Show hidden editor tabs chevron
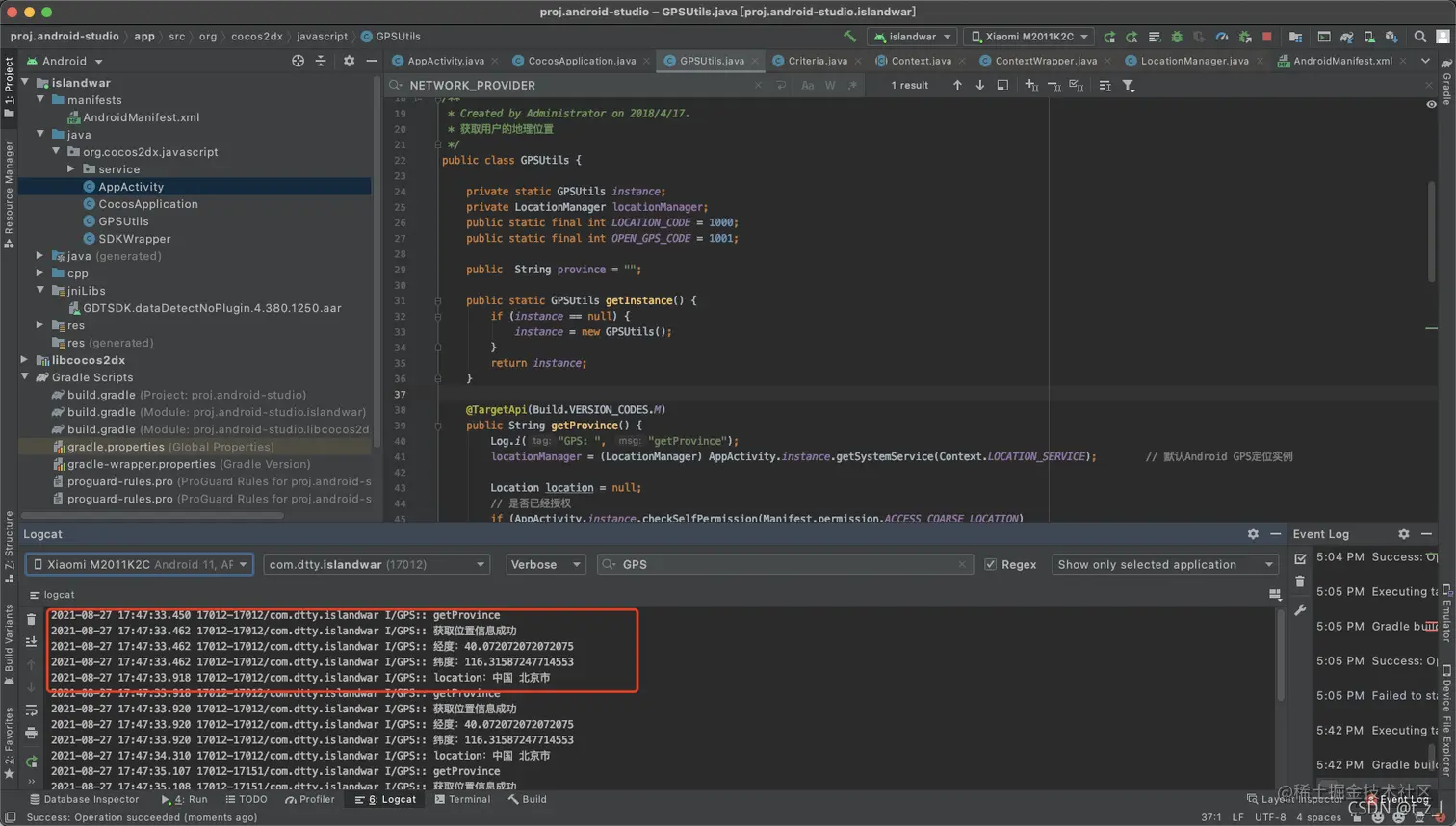Screen dimensions: 1456x826 click(x=1425, y=61)
